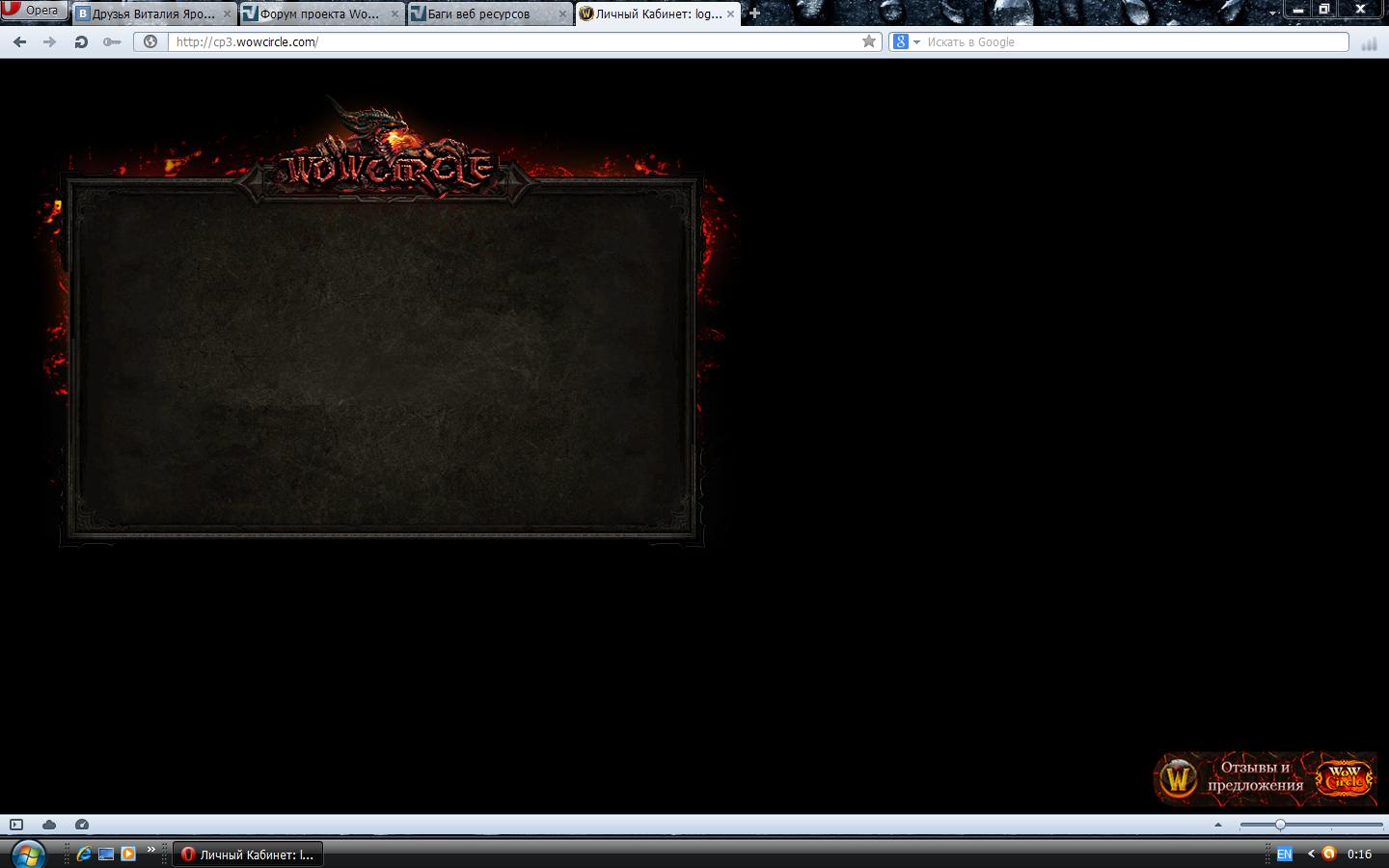Toggle the Opera panels sidebar button
1389x868 pixels.
click(x=16, y=825)
